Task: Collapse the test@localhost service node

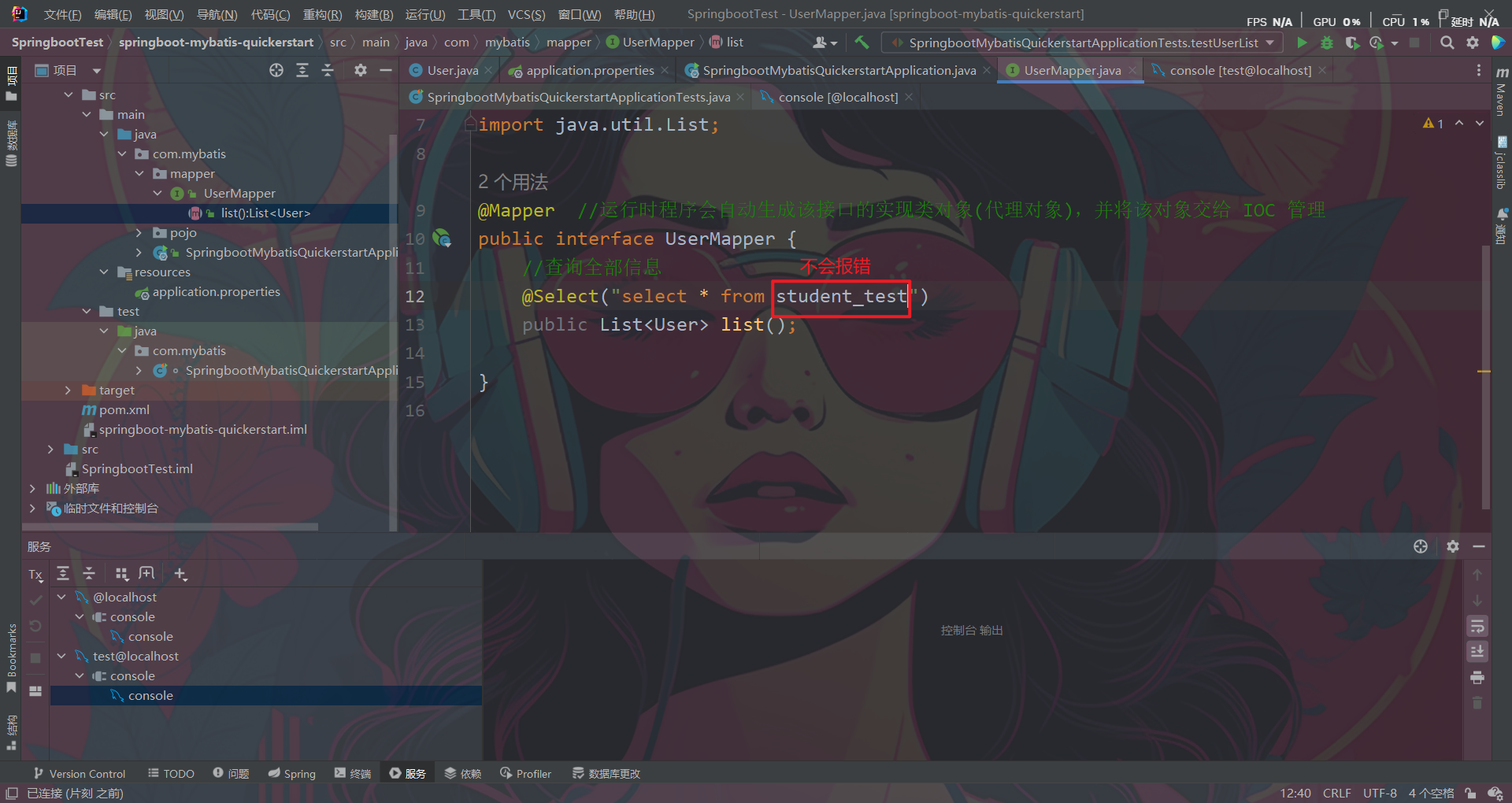Action: pos(61,656)
